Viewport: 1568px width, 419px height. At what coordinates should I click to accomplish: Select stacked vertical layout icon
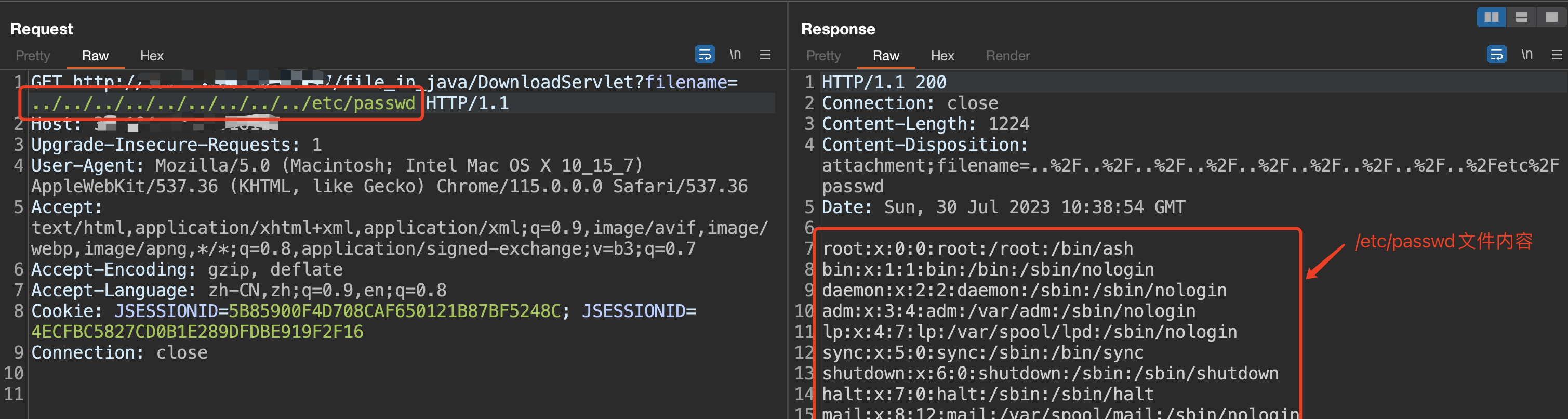1521,17
